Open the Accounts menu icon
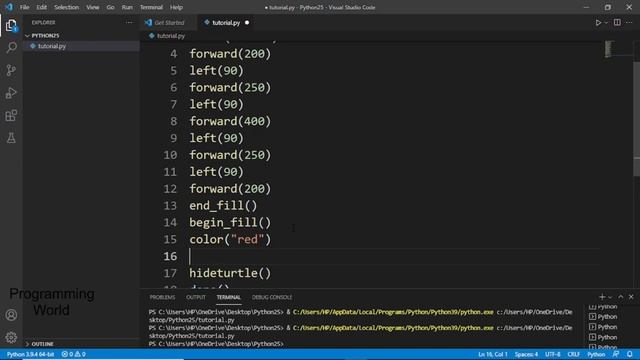This screenshot has height=360, width=640. 11,315
